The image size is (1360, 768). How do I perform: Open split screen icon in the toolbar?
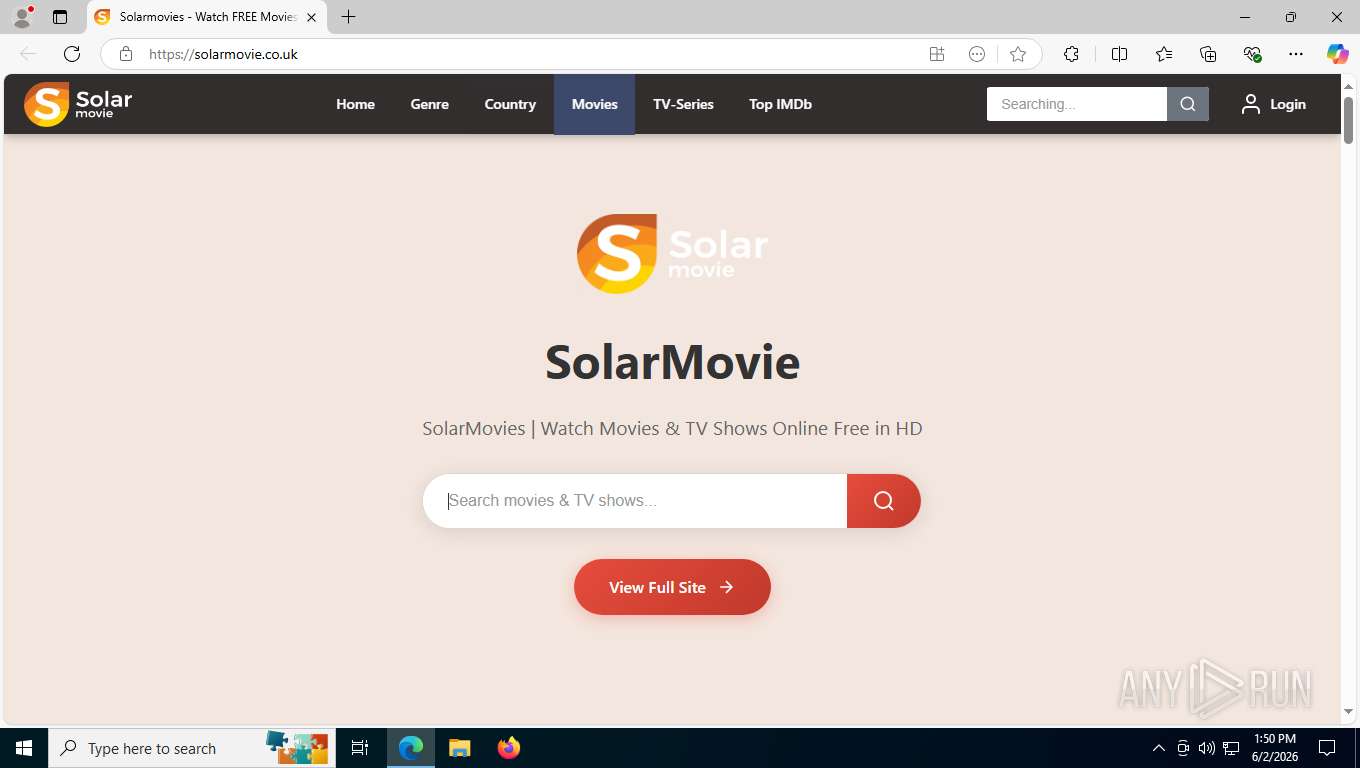click(1119, 54)
